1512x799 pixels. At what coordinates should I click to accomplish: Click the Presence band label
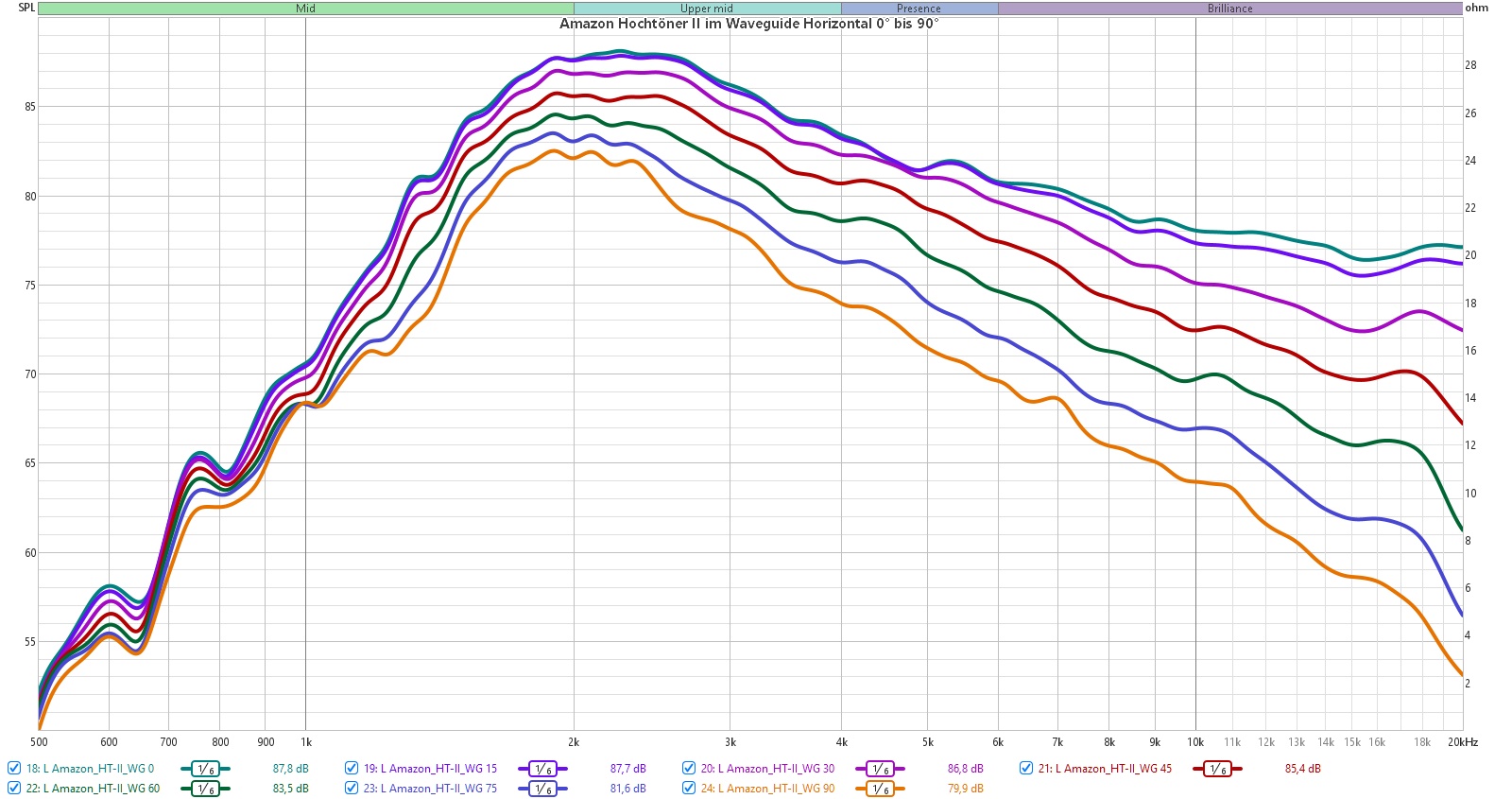click(x=919, y=9)
